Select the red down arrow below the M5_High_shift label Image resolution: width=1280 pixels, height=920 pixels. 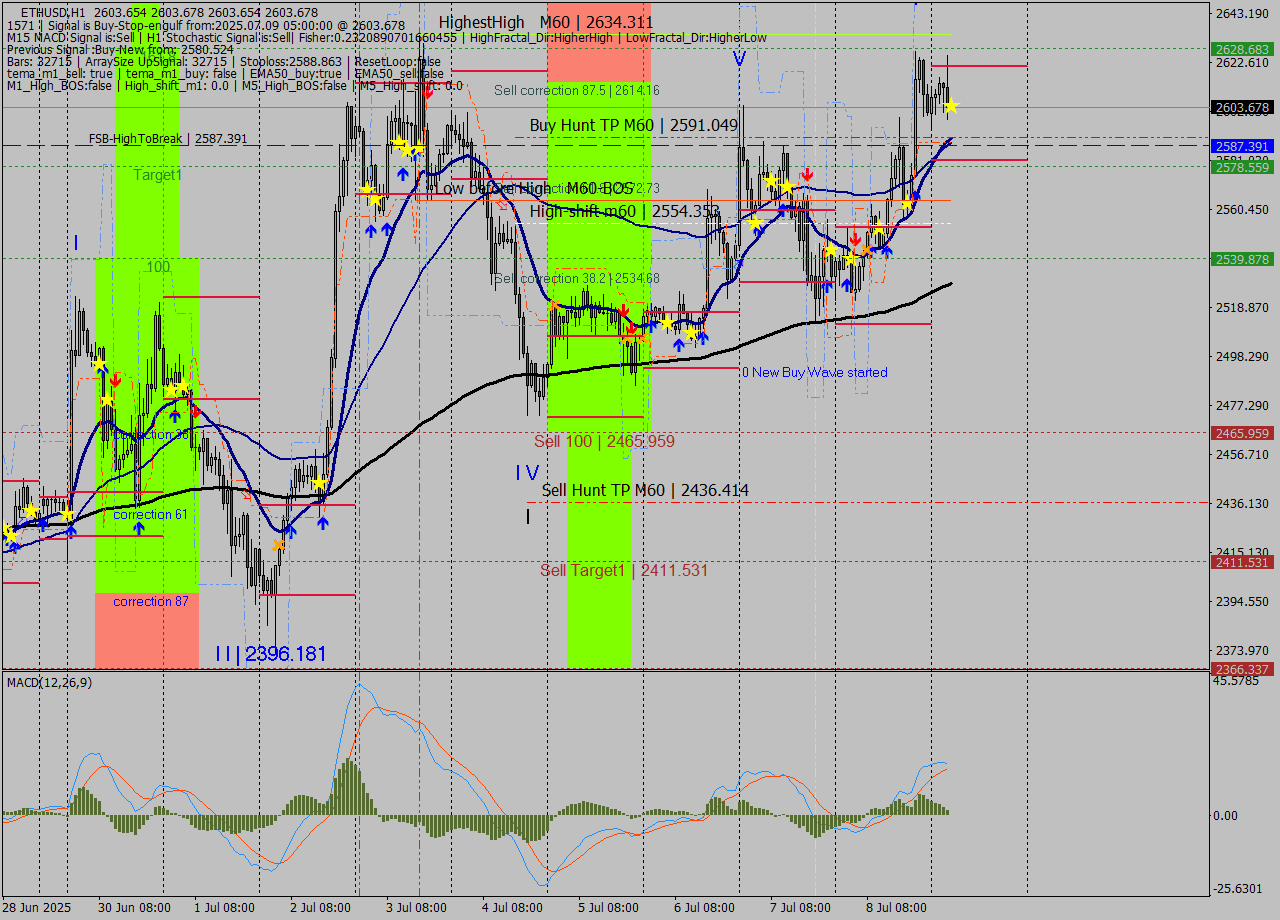[x=428, y=94]
